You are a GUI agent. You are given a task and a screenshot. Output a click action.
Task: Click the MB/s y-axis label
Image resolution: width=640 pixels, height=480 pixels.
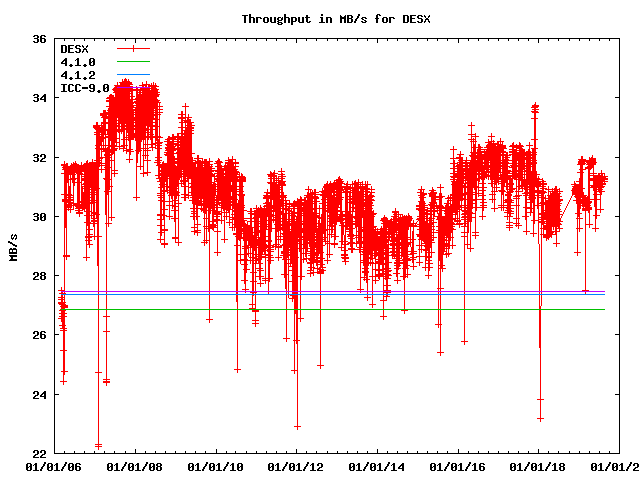coord(13,246)
